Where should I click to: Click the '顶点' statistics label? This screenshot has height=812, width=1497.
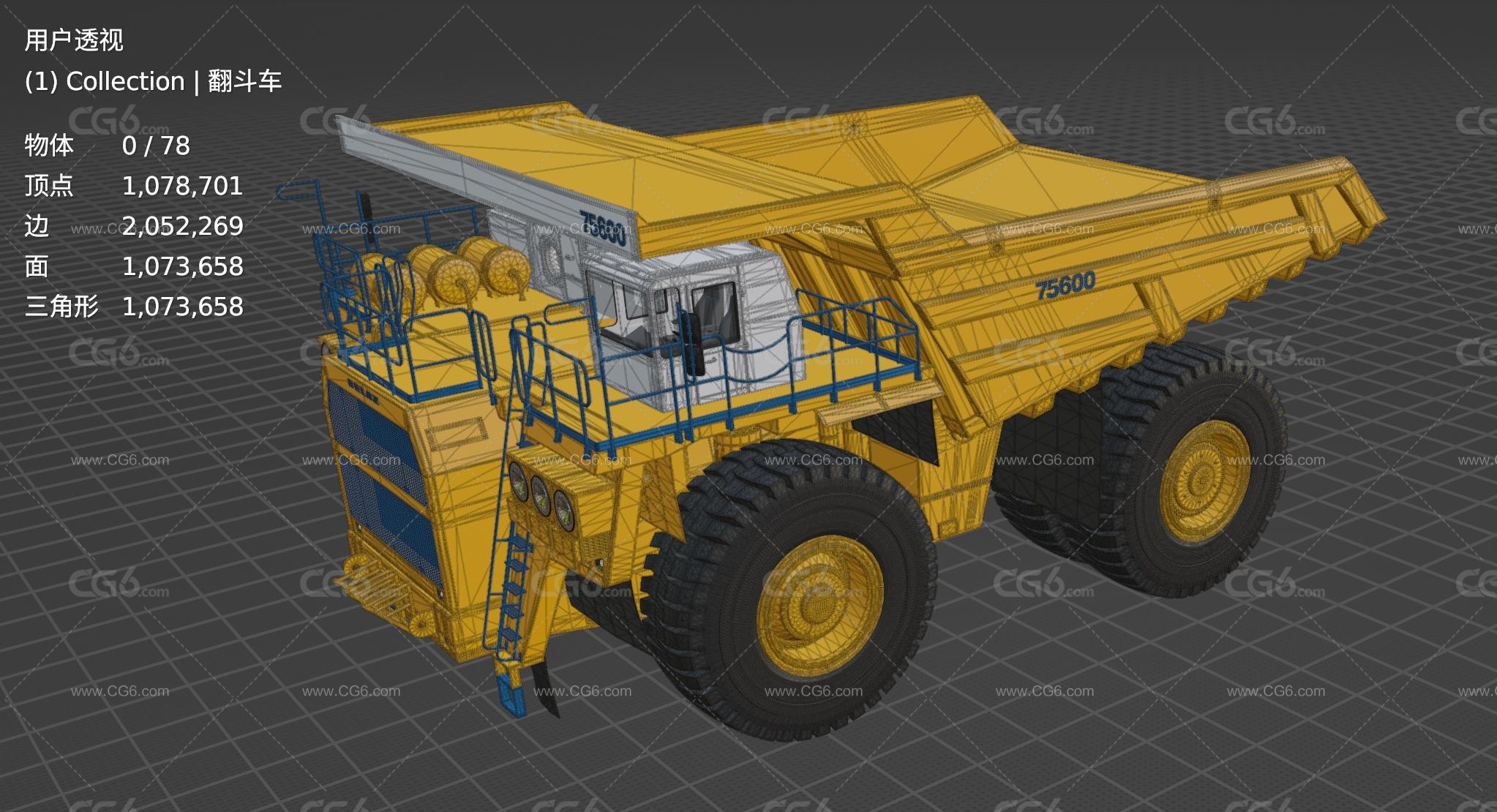(x=49, y=186)
